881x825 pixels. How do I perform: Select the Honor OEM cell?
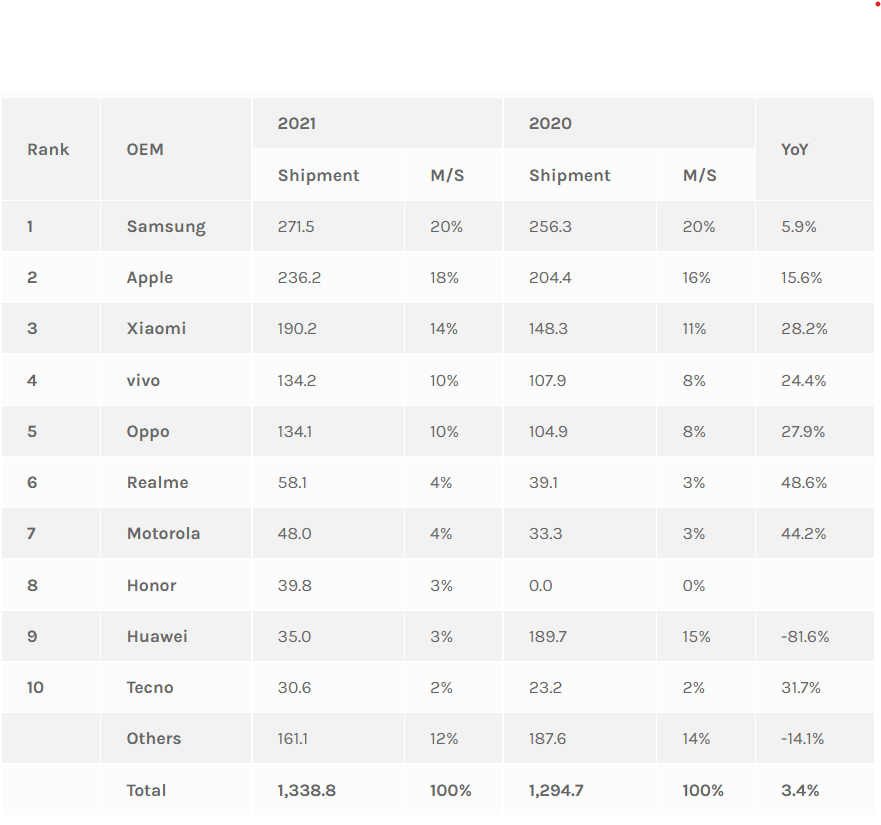(152, 585)
